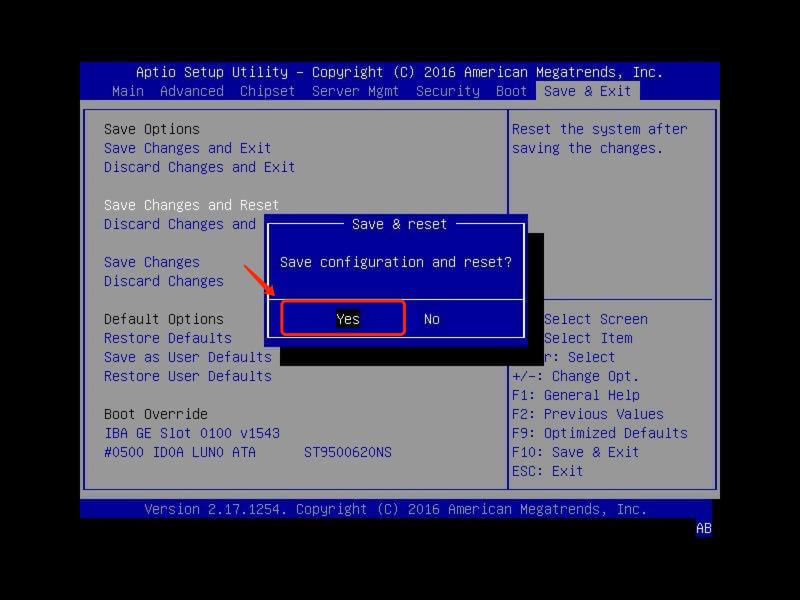This screenshot has width=800, height=600.
Task: Choose Discard Changes and Exit
Action: [x=199, y=167]
